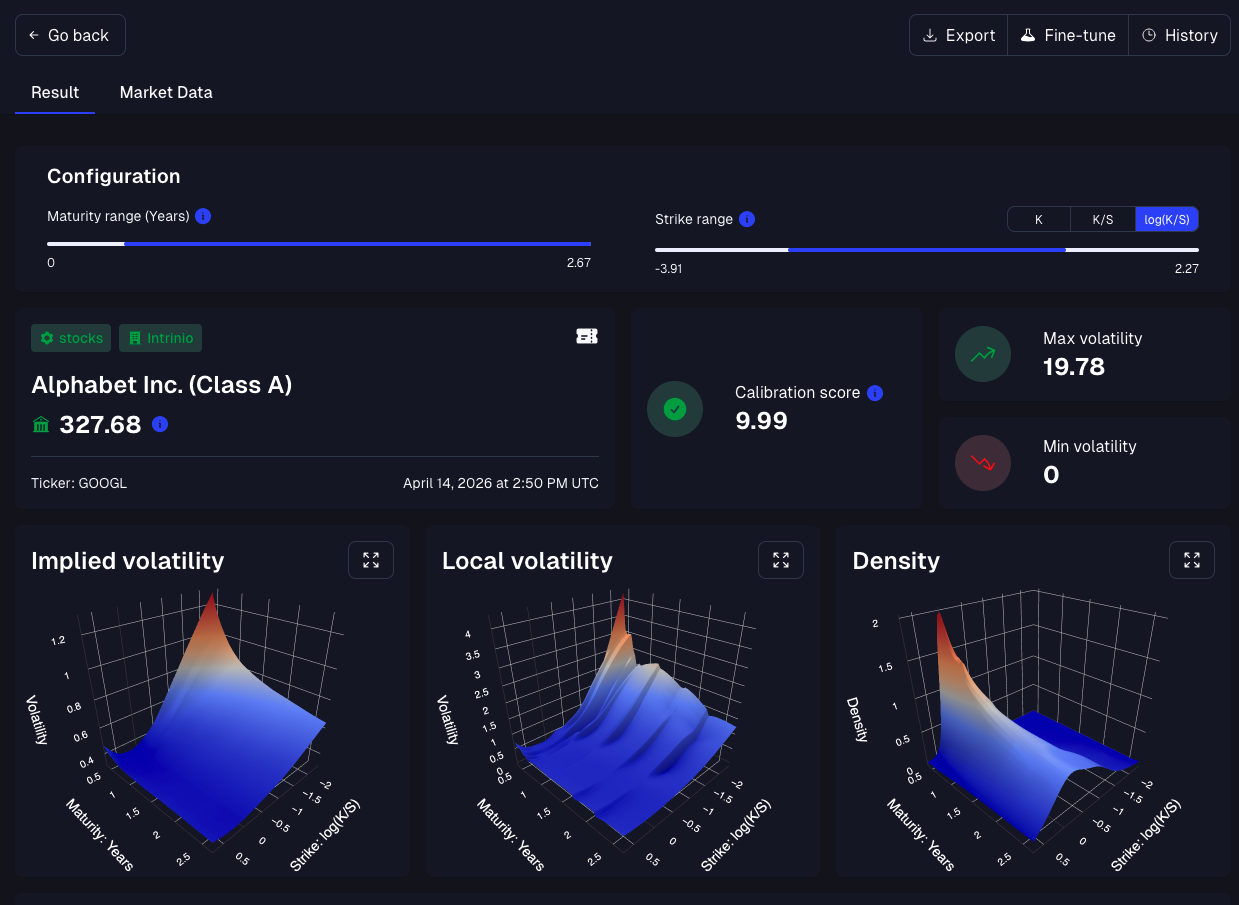1239x905 pixels.
Task: Click the stocks tag
Action: (x=71, y=338)
